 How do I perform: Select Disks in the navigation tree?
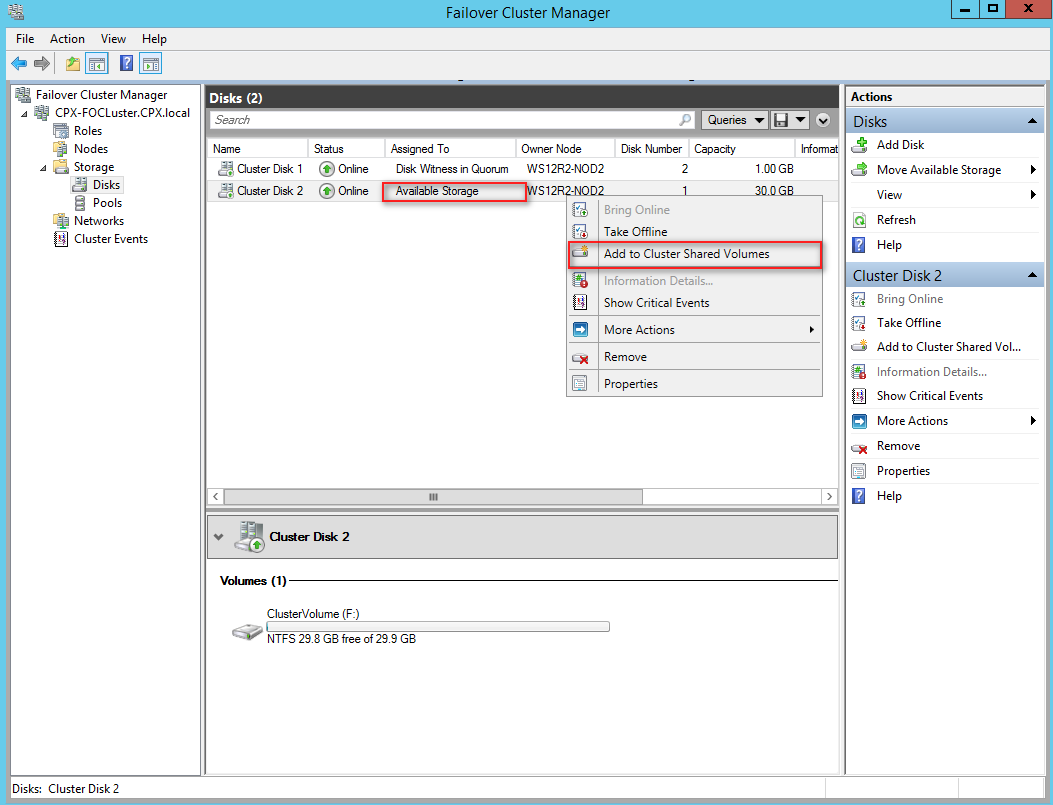click(x=106, y=185)
